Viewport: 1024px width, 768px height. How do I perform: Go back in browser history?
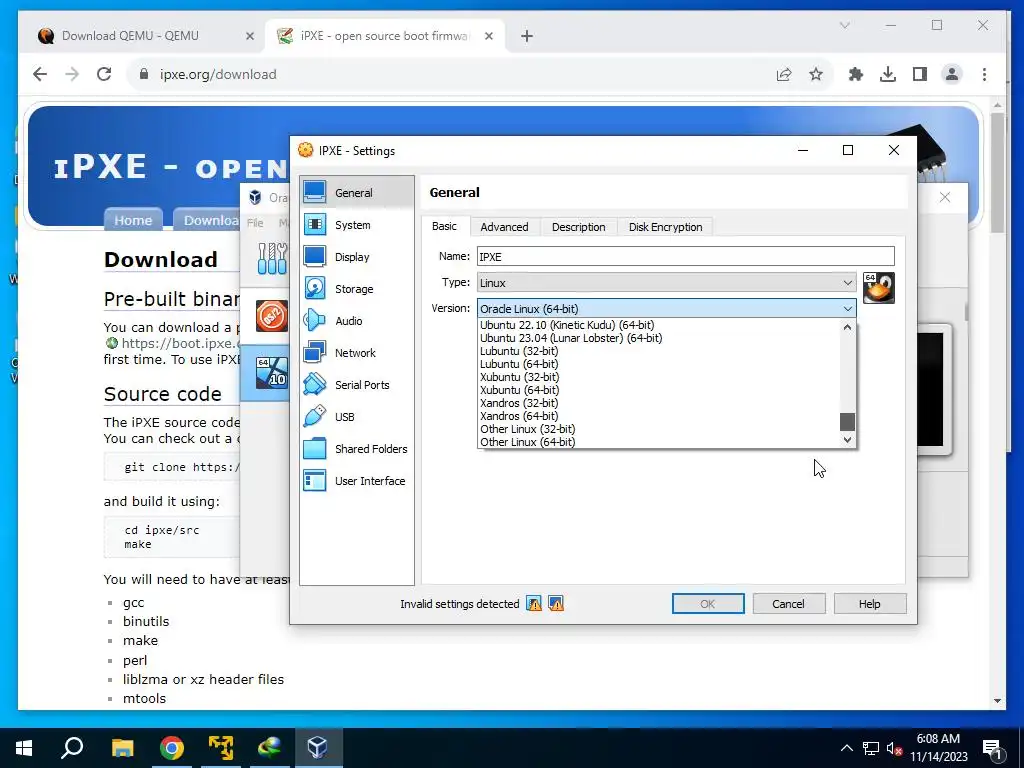[40, 74]
